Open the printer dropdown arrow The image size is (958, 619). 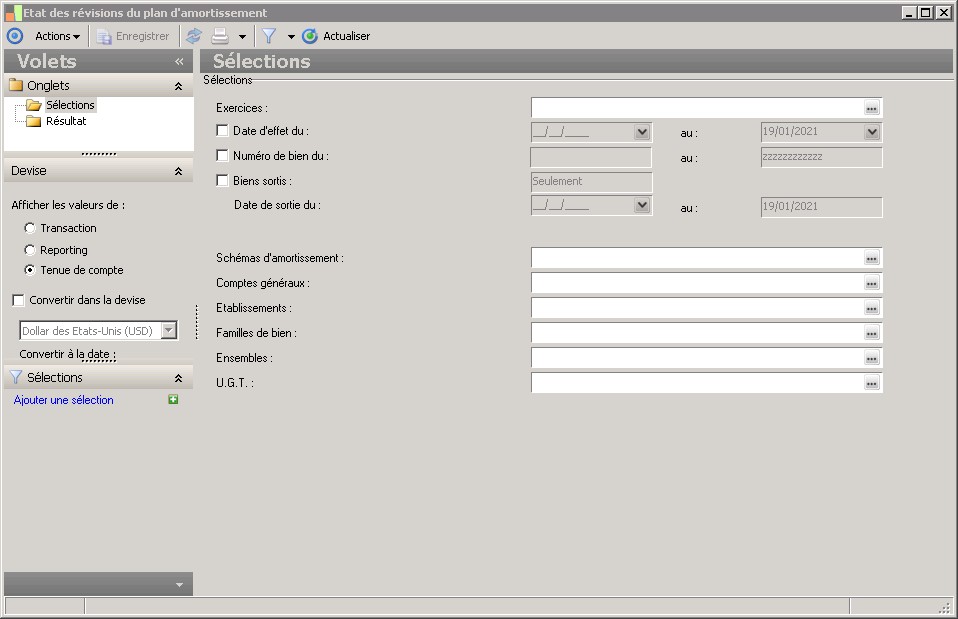click(242, 37)
